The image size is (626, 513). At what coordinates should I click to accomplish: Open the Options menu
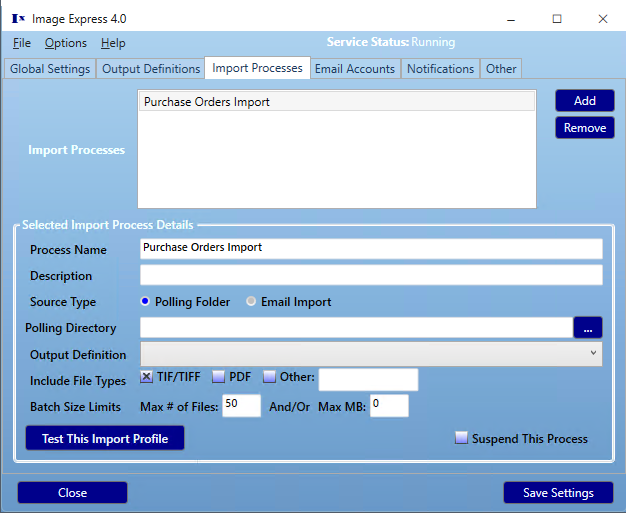click(x=65, y=43)
